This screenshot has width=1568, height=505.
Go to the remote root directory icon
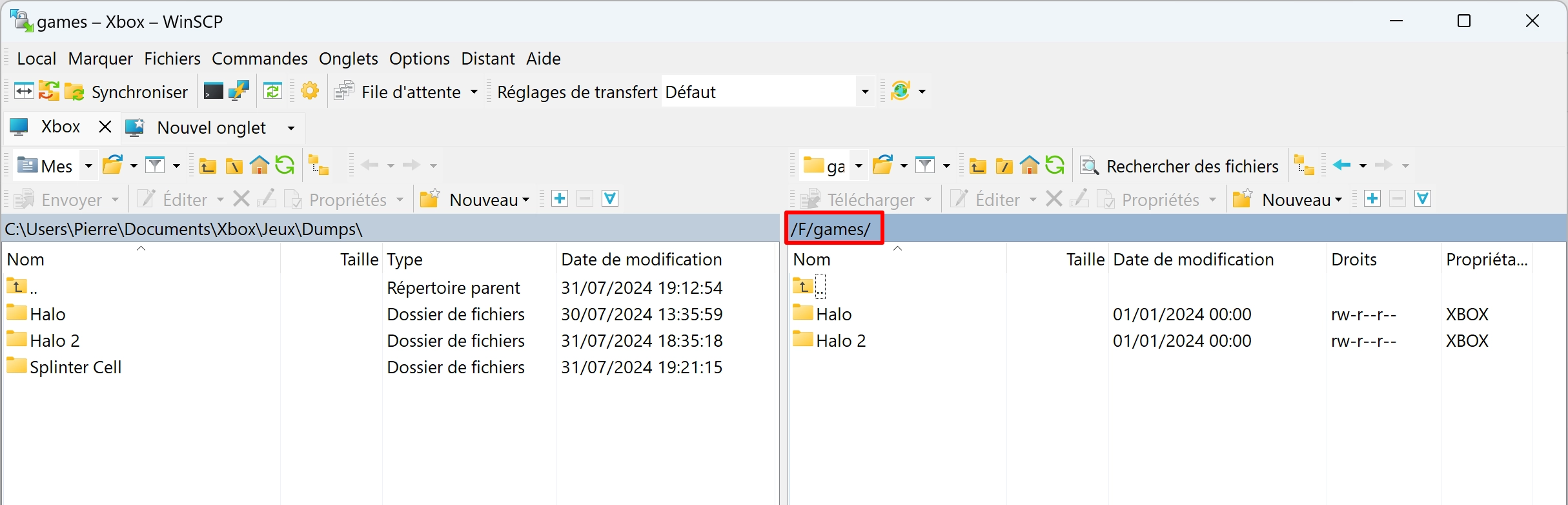coord(1004,166)
